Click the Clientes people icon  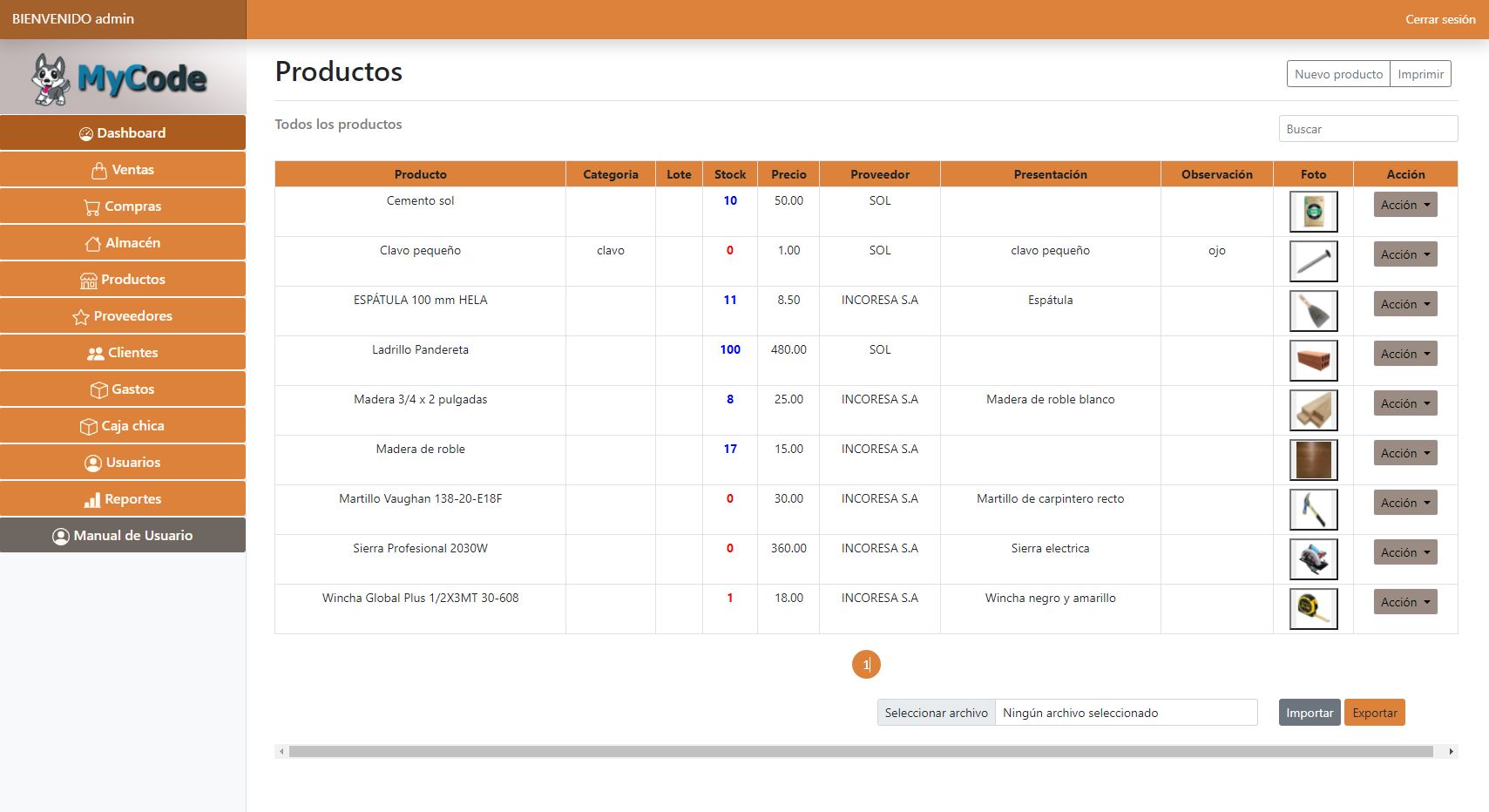click(x=95, y=354)
